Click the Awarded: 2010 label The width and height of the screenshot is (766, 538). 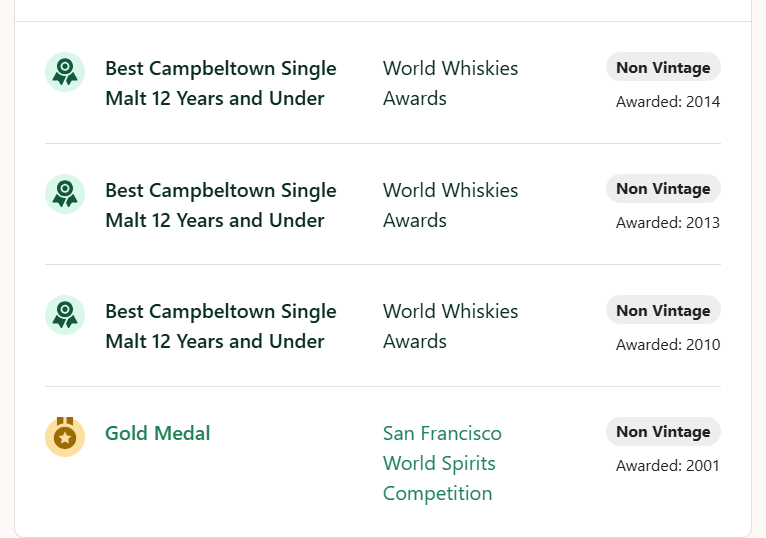click(668, 344)
